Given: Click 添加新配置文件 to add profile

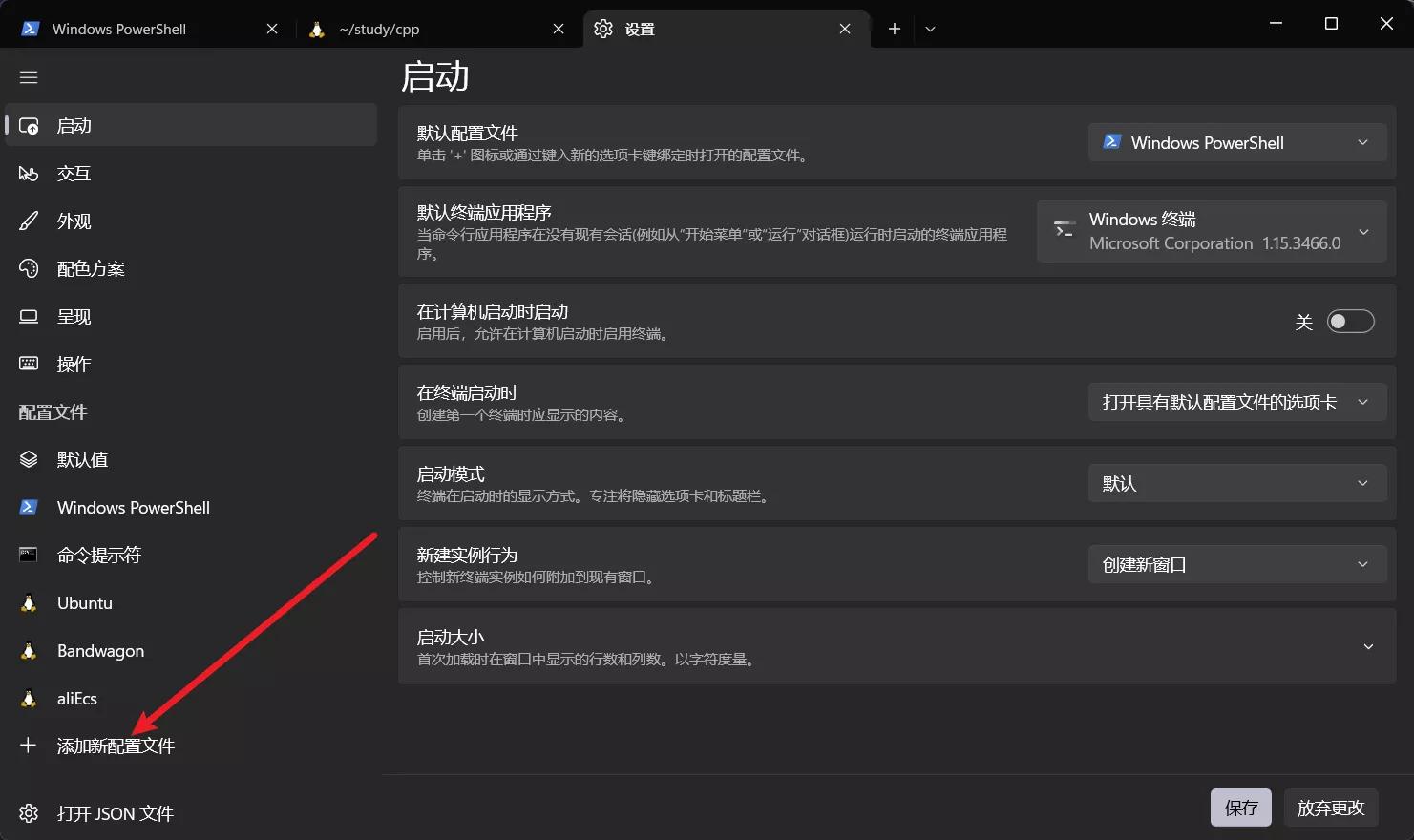Looking at the screenshot, I should click(x=191, y=745).
